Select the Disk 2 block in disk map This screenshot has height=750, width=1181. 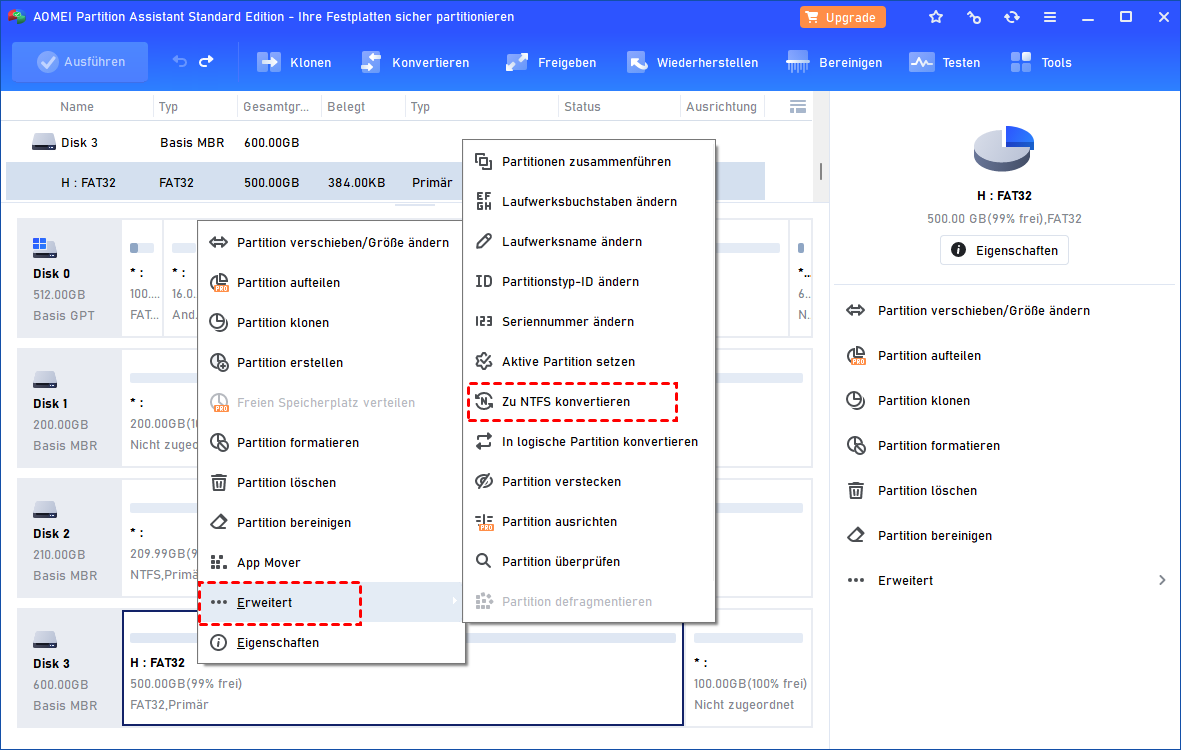tap(69, 538)
